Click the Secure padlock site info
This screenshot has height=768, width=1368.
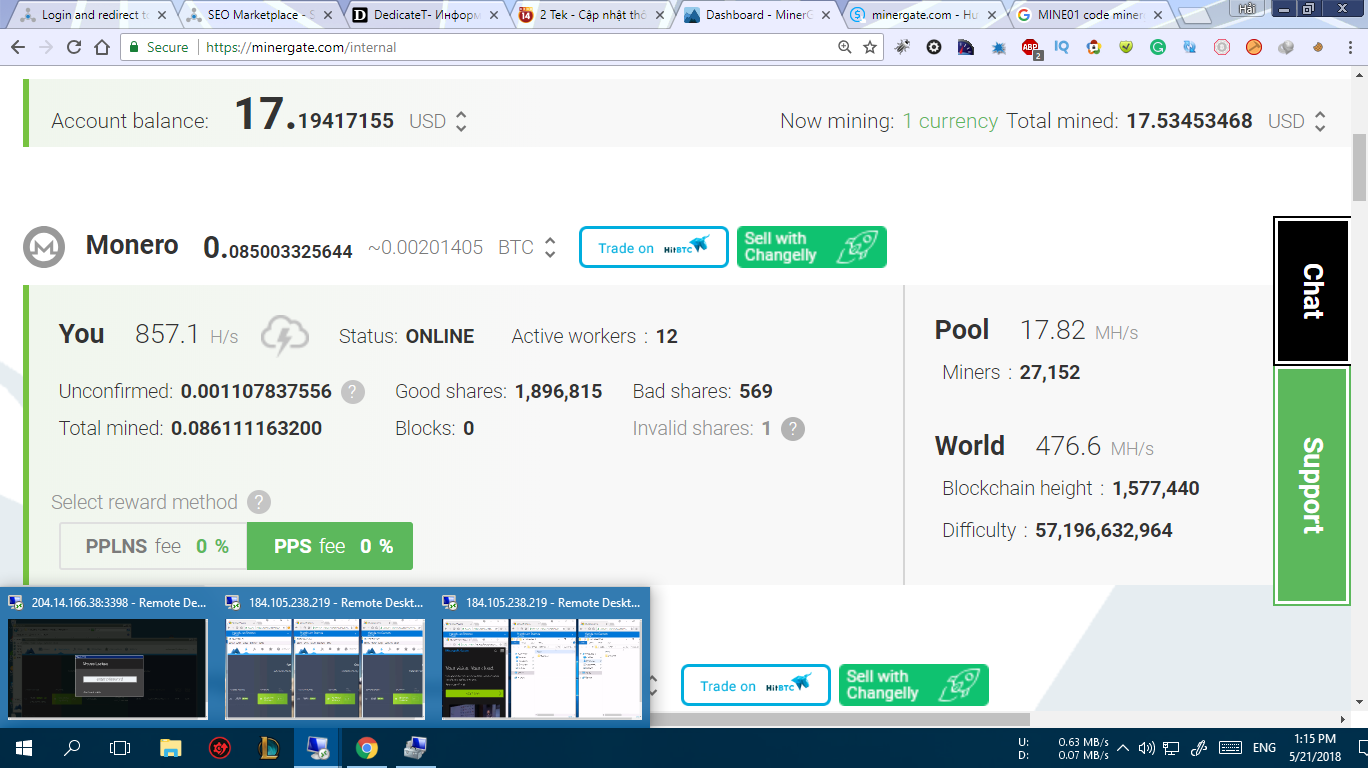point(159,47)
